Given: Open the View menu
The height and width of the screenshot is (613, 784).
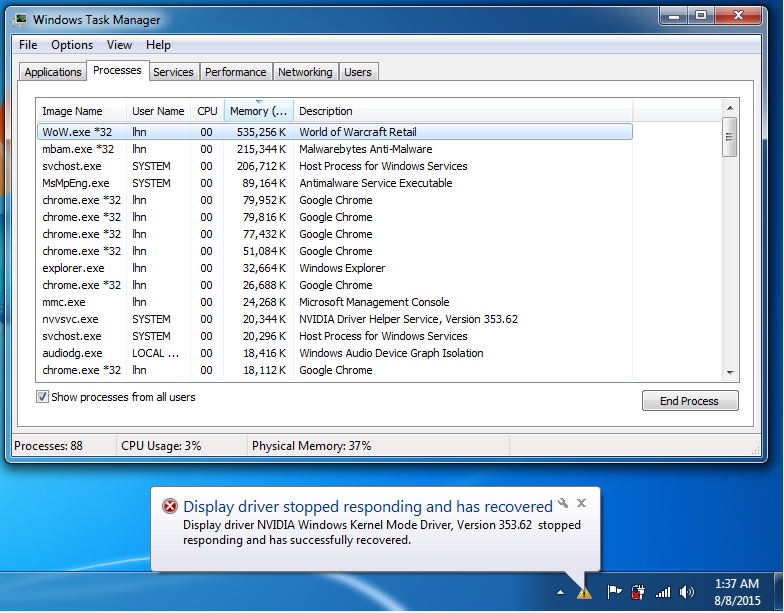Looking at the screenshot, I should click(x=119, y=45).
